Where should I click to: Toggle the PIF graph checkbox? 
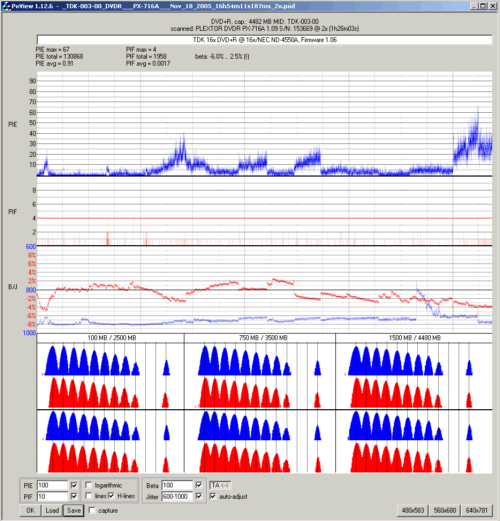(74, 496)
